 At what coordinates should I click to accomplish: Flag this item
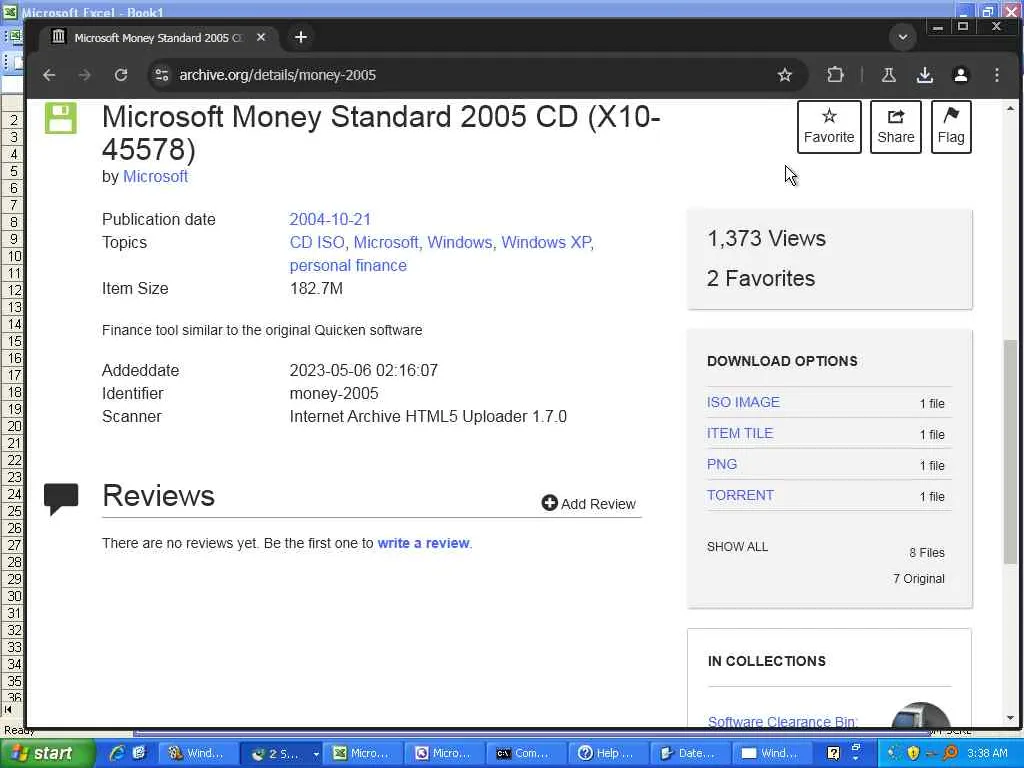[x=951, y=127]
